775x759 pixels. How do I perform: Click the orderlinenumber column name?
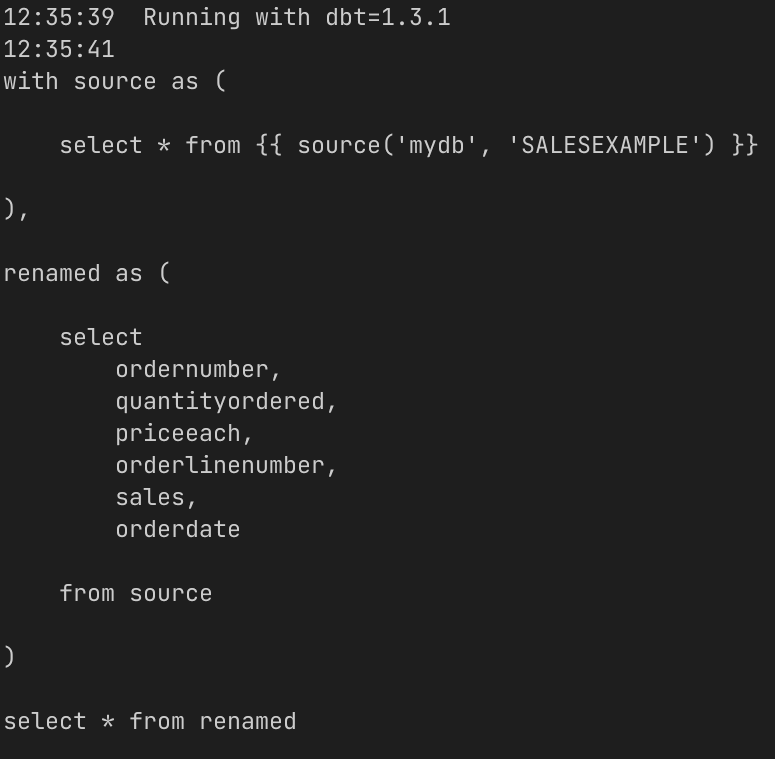click(x=220, y=466)
